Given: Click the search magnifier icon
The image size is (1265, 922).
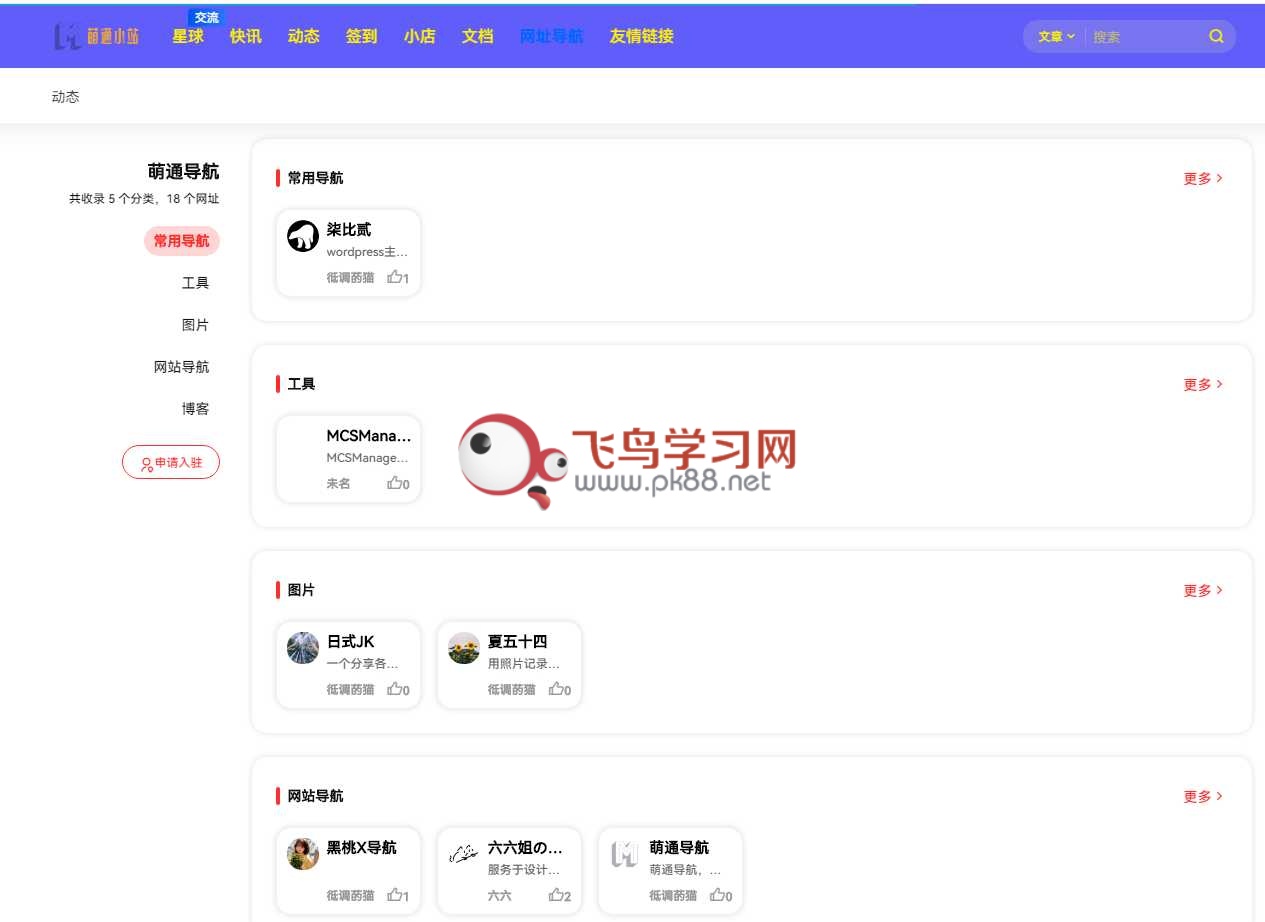Looking at the screenshot, I should pyautogui.click(x=1216, y=37).
